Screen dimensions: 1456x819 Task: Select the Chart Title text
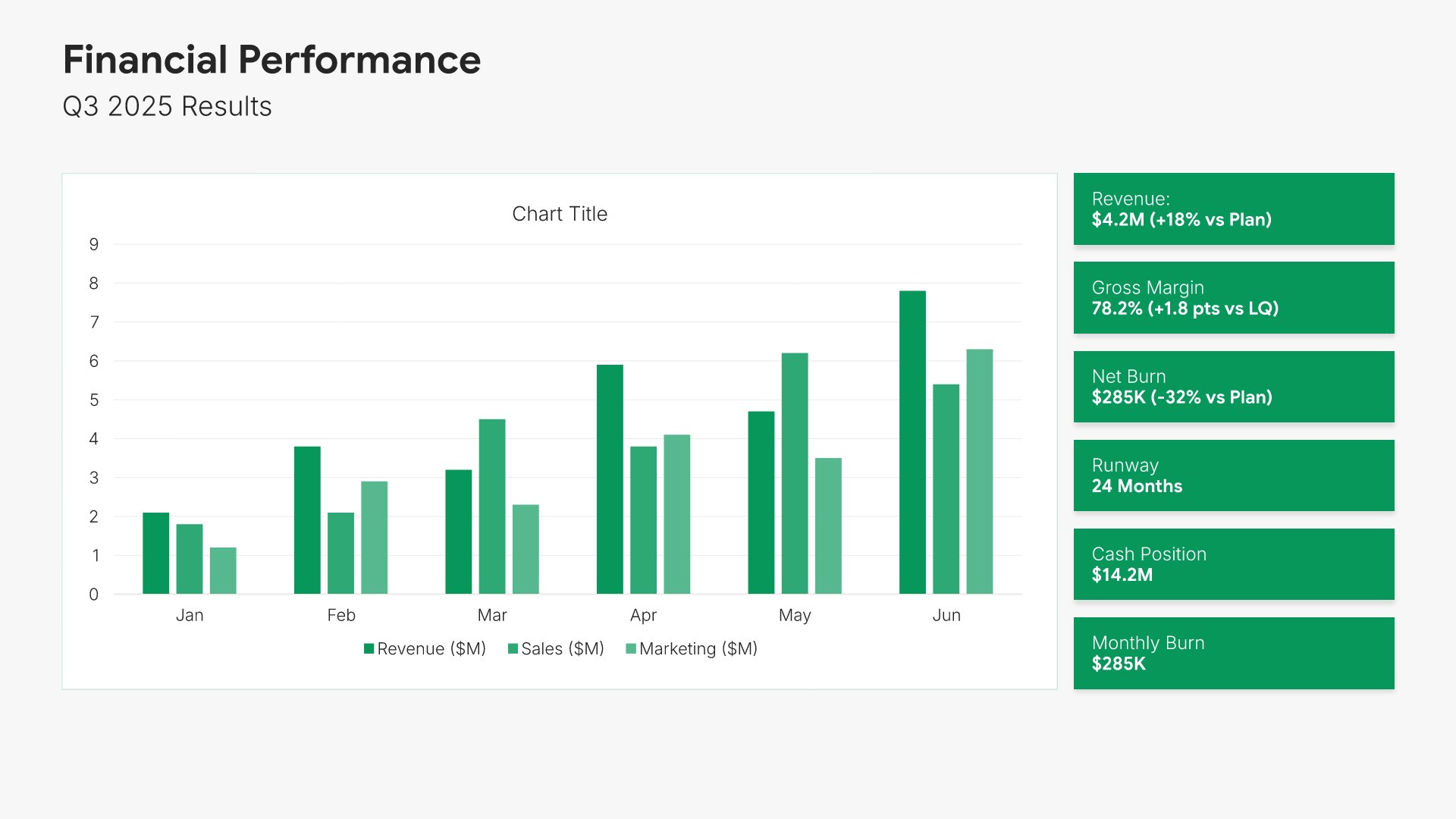tap(560, 214)
